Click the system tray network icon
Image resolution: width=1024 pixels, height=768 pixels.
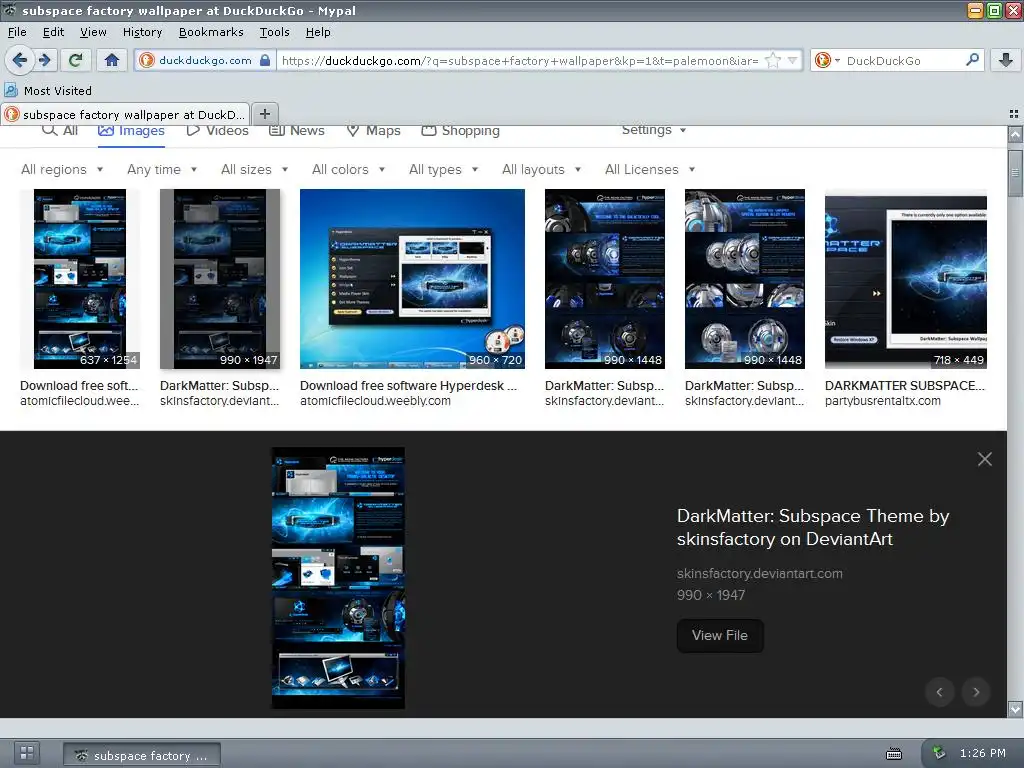[x=938, y=753]
